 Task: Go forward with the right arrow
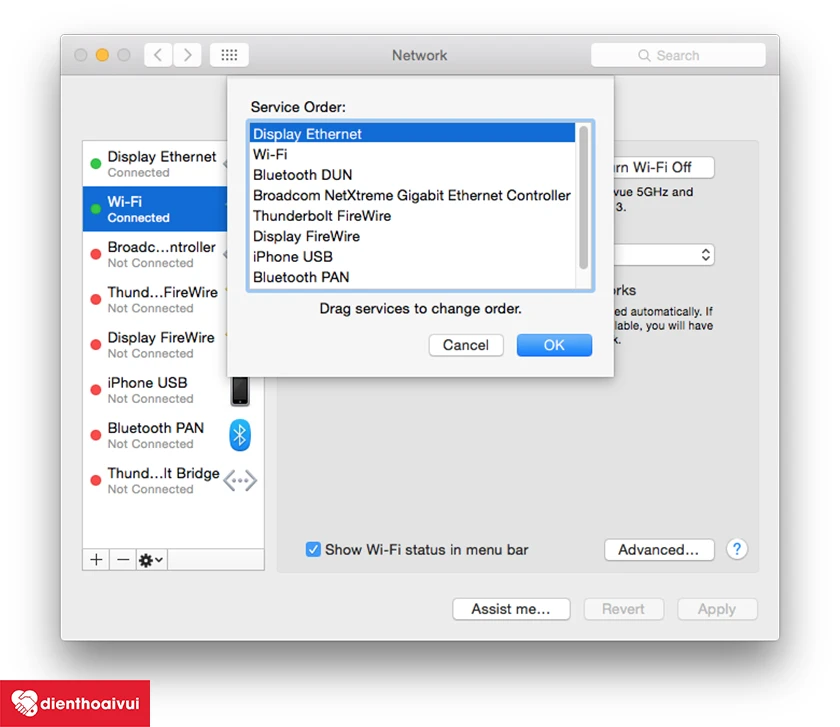(187, 55)
